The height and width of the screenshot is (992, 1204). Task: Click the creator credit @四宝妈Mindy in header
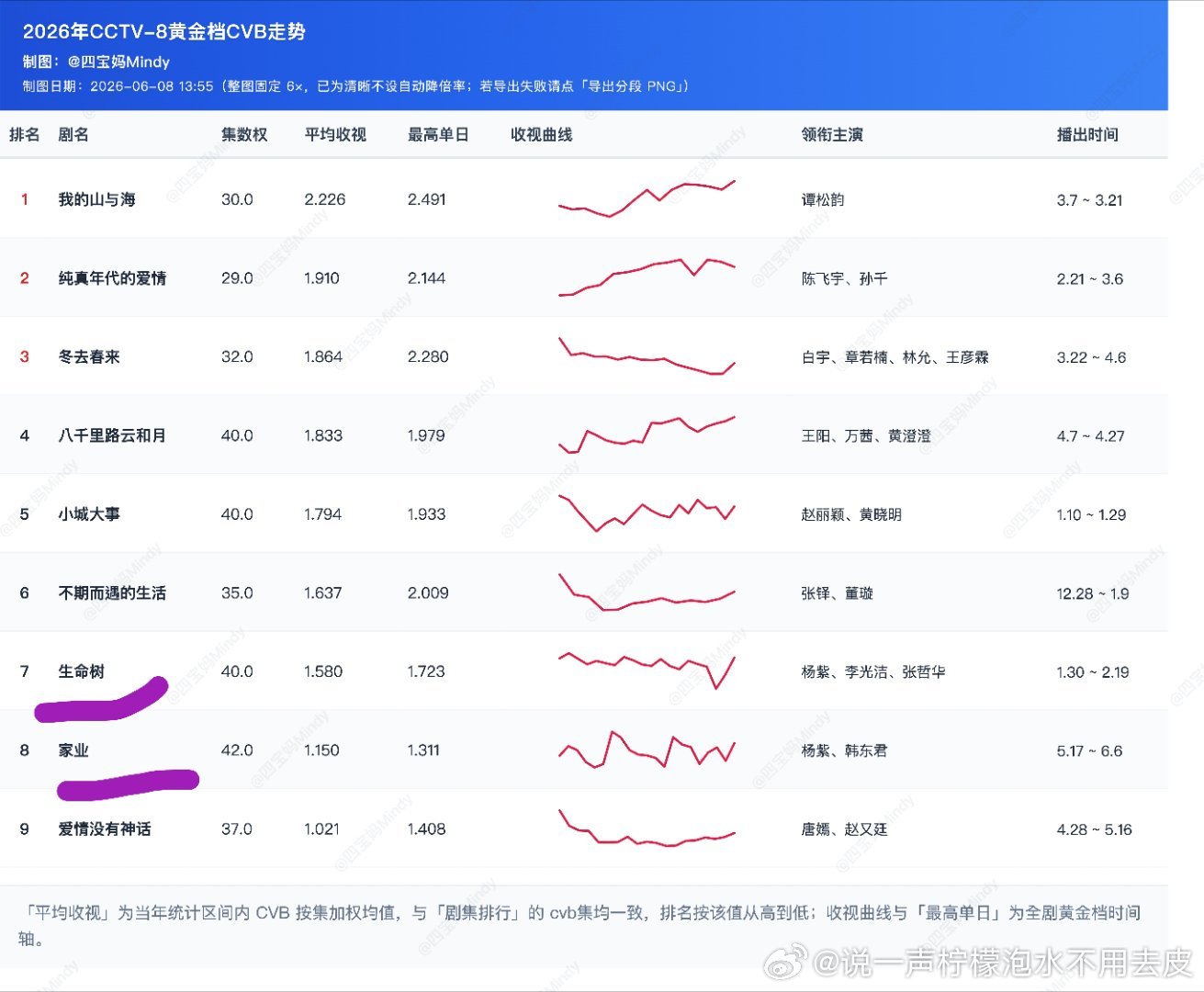coord(118,62)
